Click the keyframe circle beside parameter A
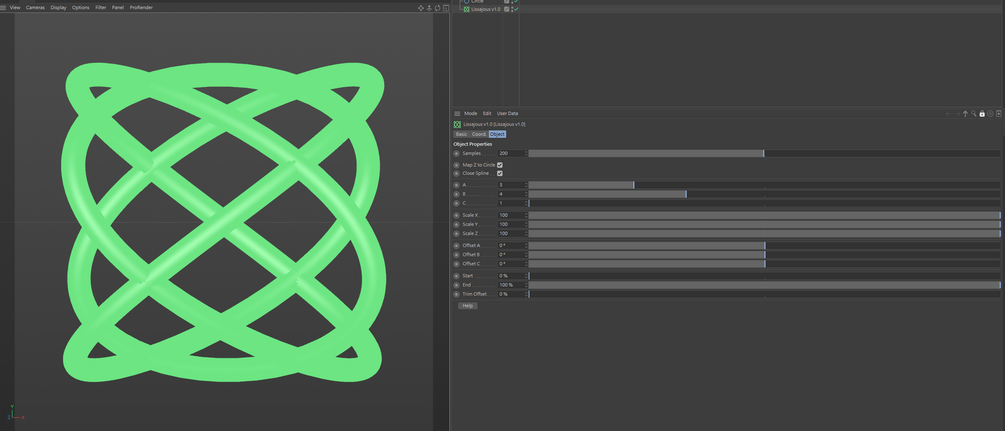The image size is (1005, 431). (x=456, y=185)
